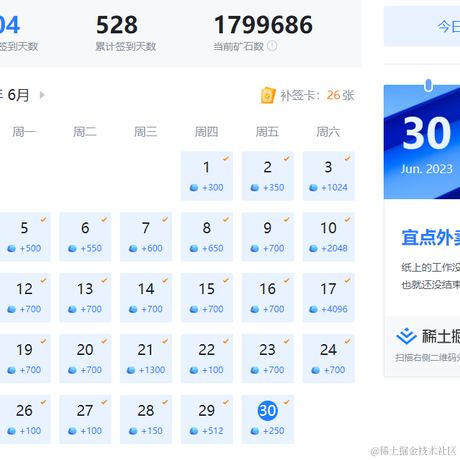Select June 29 cell with +512
This screenshot has width=460, height=460.
pos(207,419)
